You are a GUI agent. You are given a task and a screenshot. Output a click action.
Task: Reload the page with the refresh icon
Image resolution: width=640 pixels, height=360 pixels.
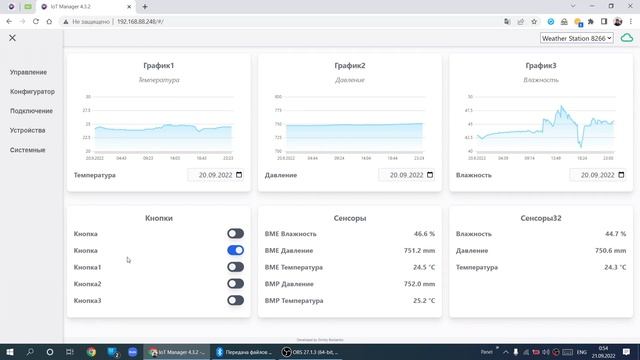tap(36, 22)
